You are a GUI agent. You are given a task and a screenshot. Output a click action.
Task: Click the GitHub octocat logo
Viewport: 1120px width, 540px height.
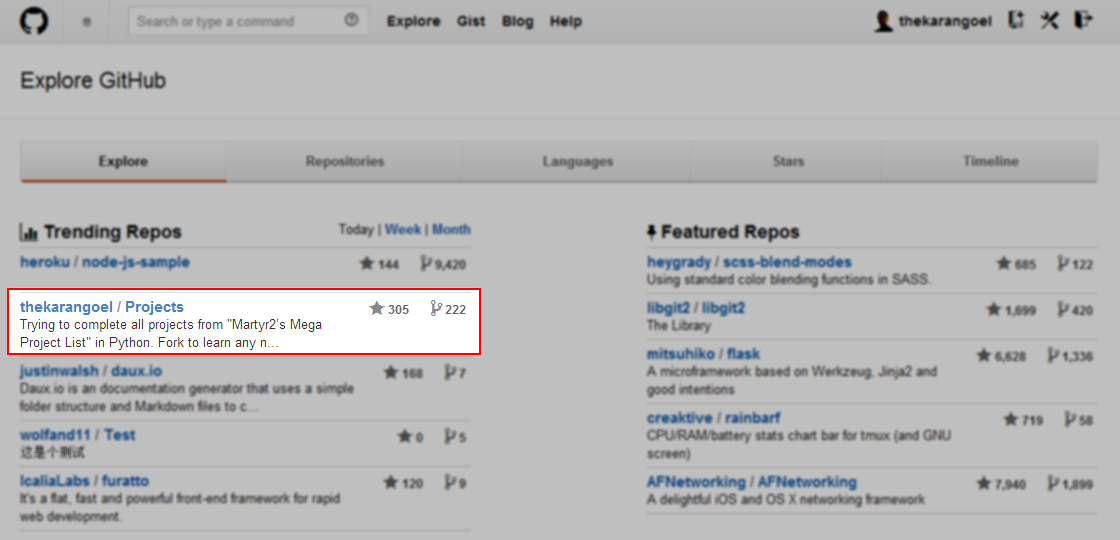pyautogui.click(x=34, y=21)
